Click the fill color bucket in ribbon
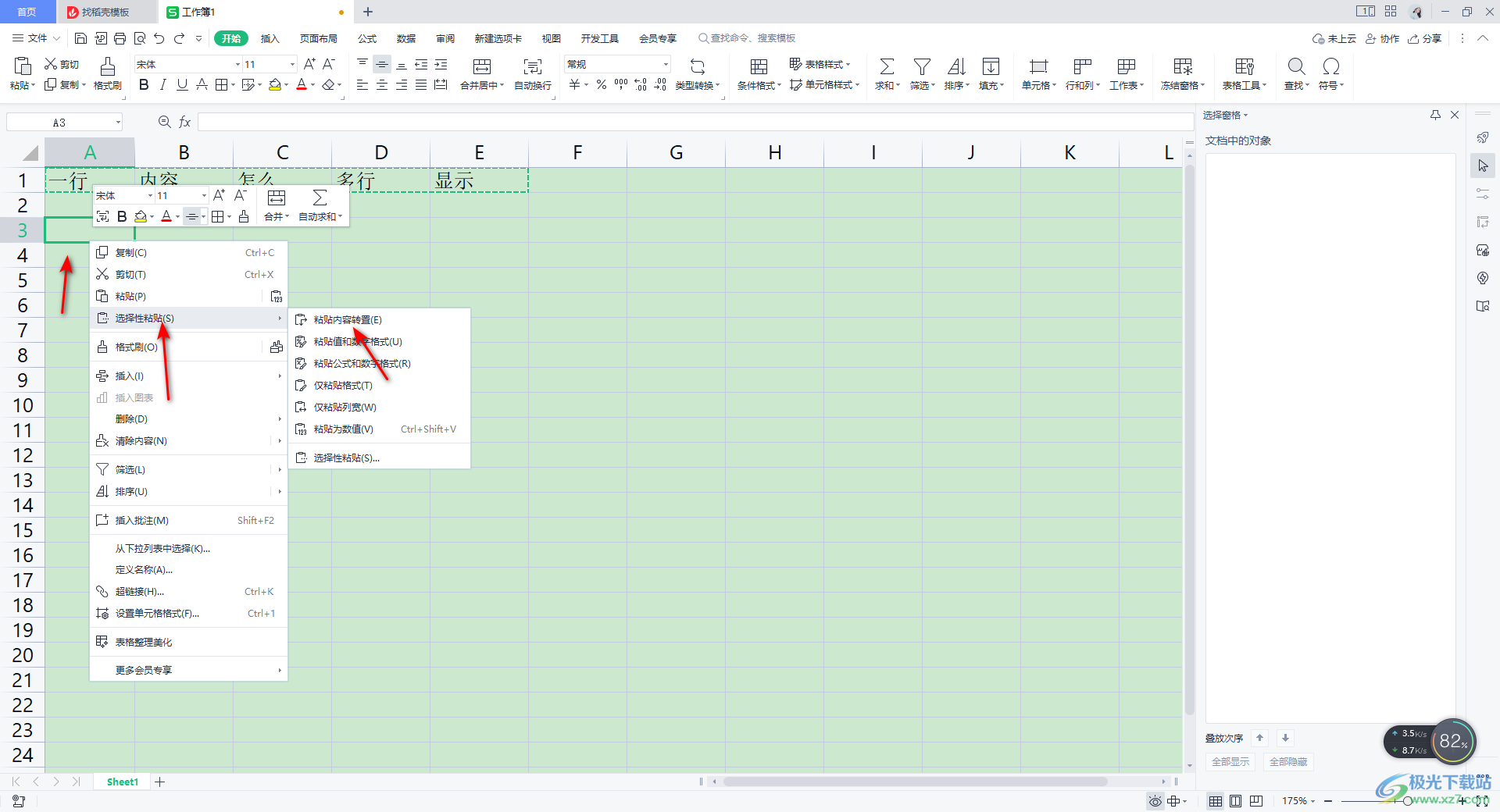The height and width of the screenshot is (812, 1500). tap(275, 84)
